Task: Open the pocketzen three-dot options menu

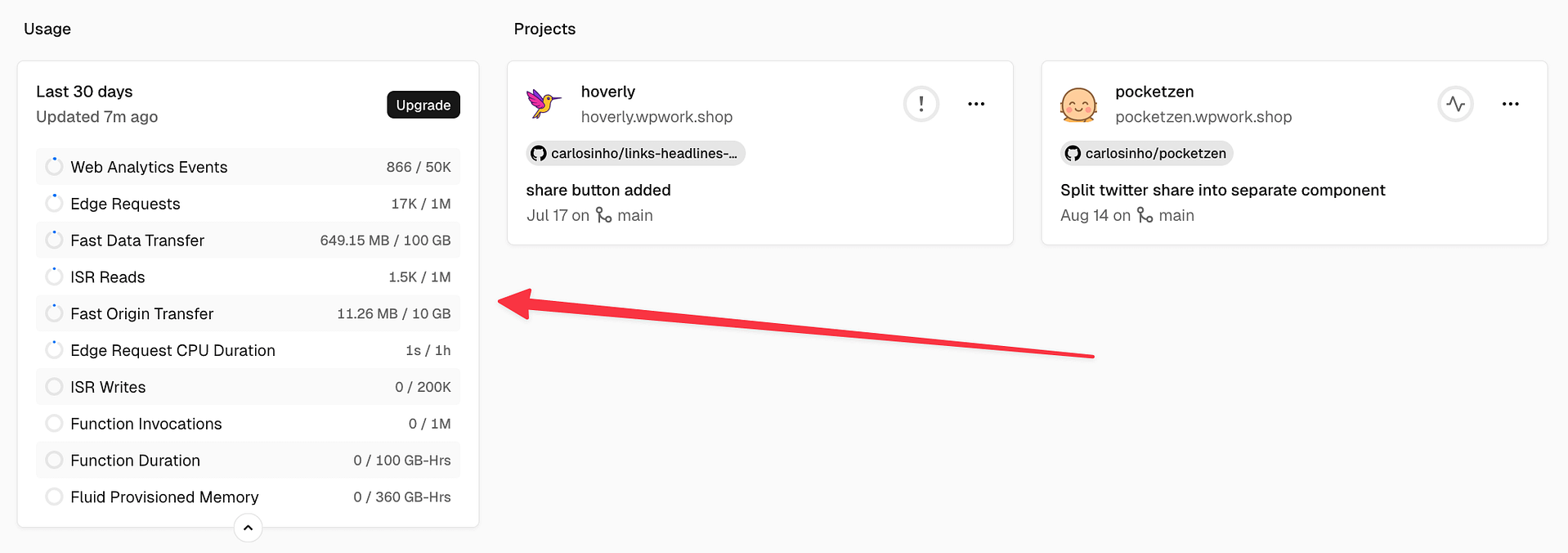Action: tap(1510, 104)
